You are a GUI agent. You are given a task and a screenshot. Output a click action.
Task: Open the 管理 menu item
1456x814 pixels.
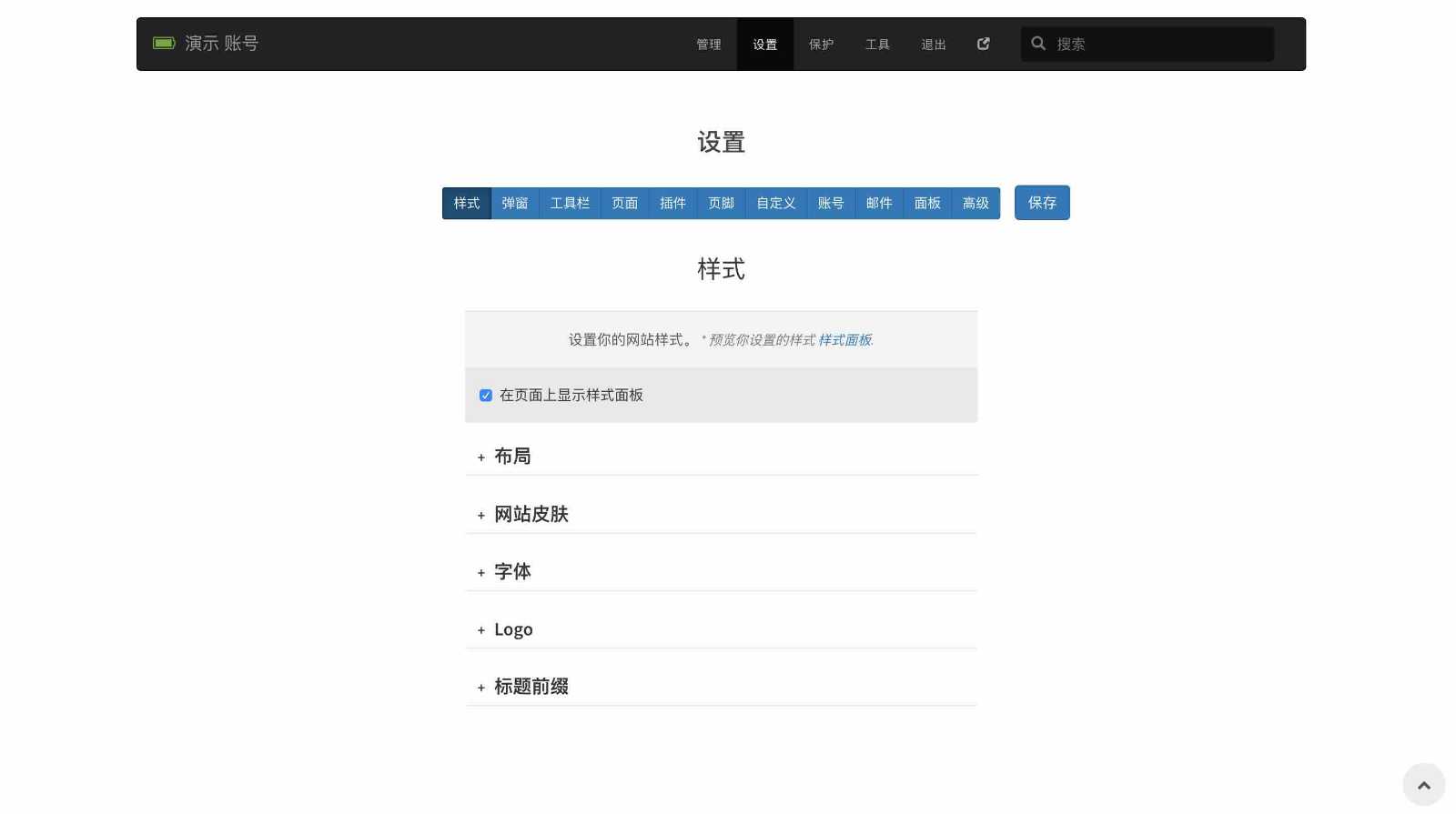(x=708, y=45)
